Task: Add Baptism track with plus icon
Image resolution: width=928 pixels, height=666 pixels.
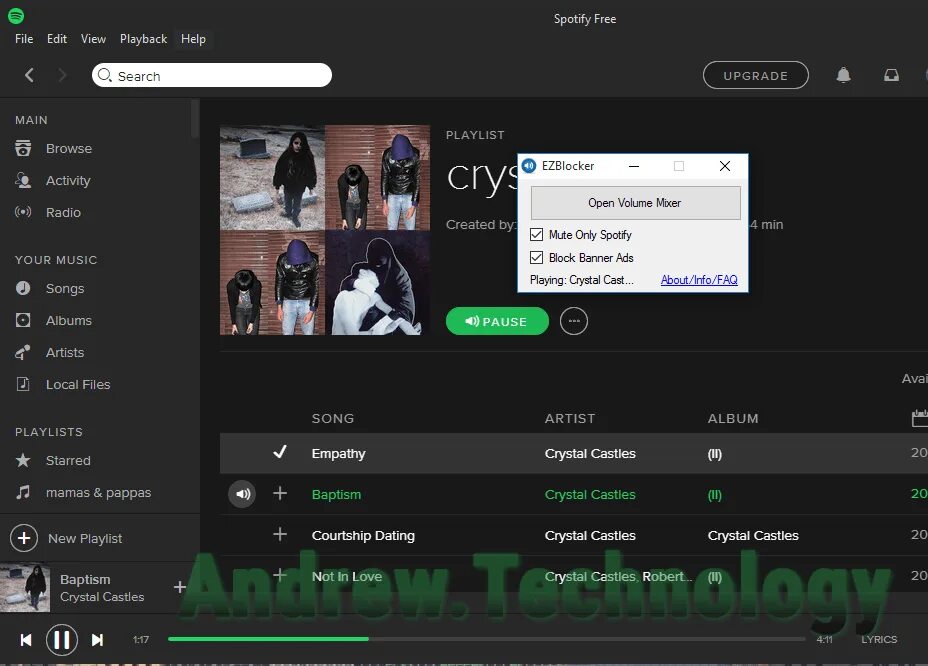Action: coord(280,493)
